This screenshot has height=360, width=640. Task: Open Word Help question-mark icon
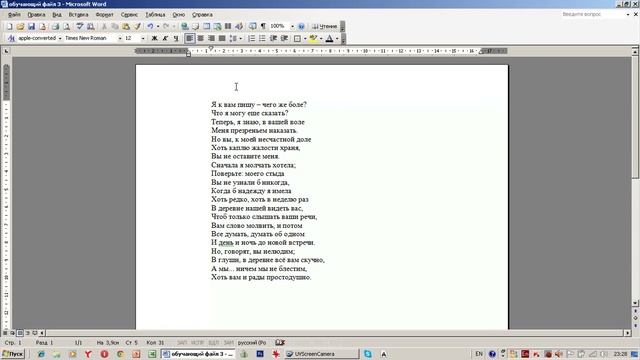[301, 26]
